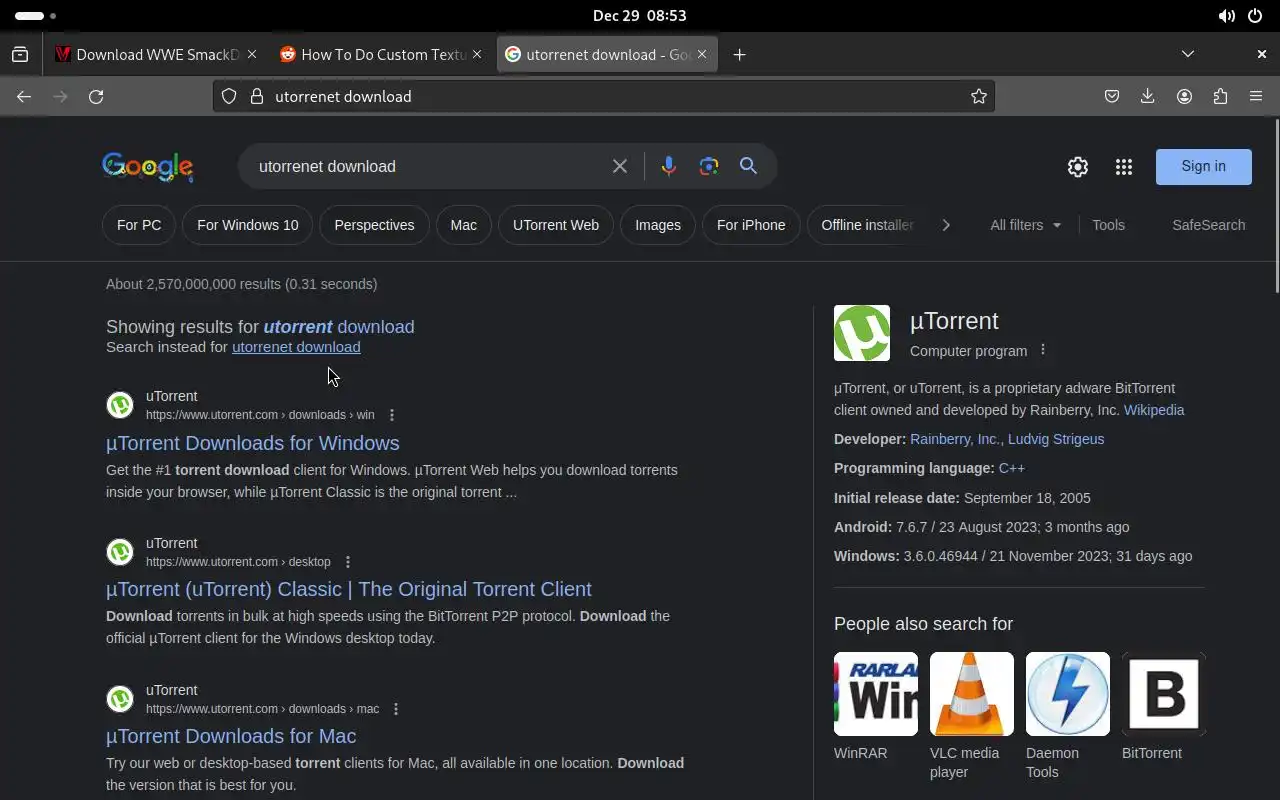
Task: Open more options for uTorrent Mac result
Action: pyautogui.click(x=396, y=709)
